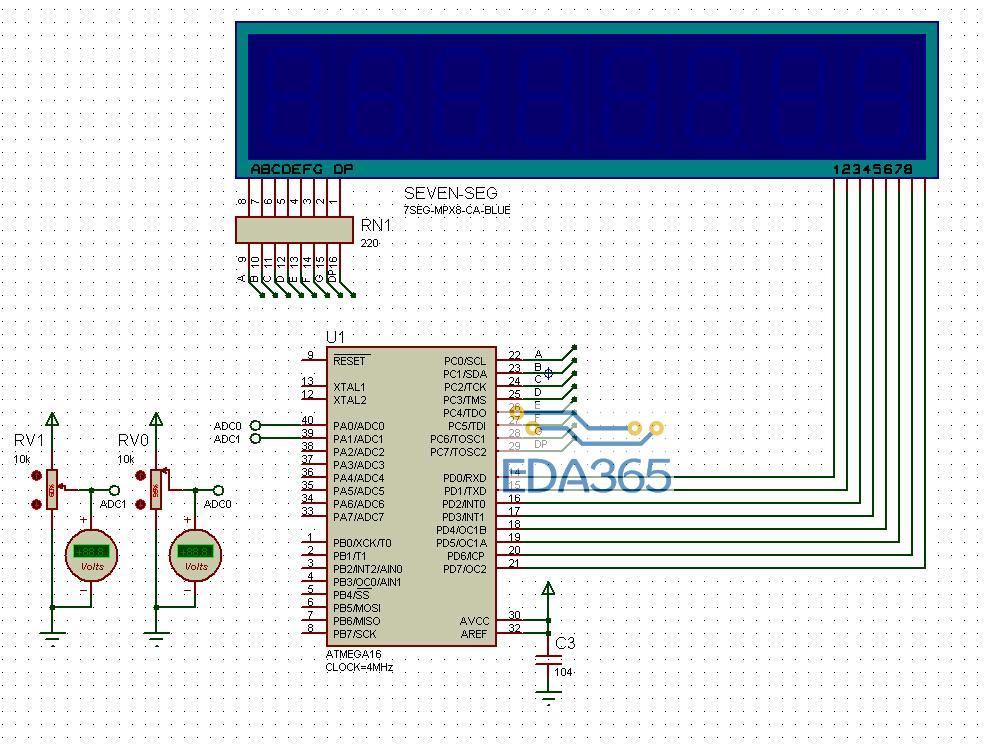984x745 pixels.
Task: Click the C3 capacitor symbol
Action: (x=547, y=660)
